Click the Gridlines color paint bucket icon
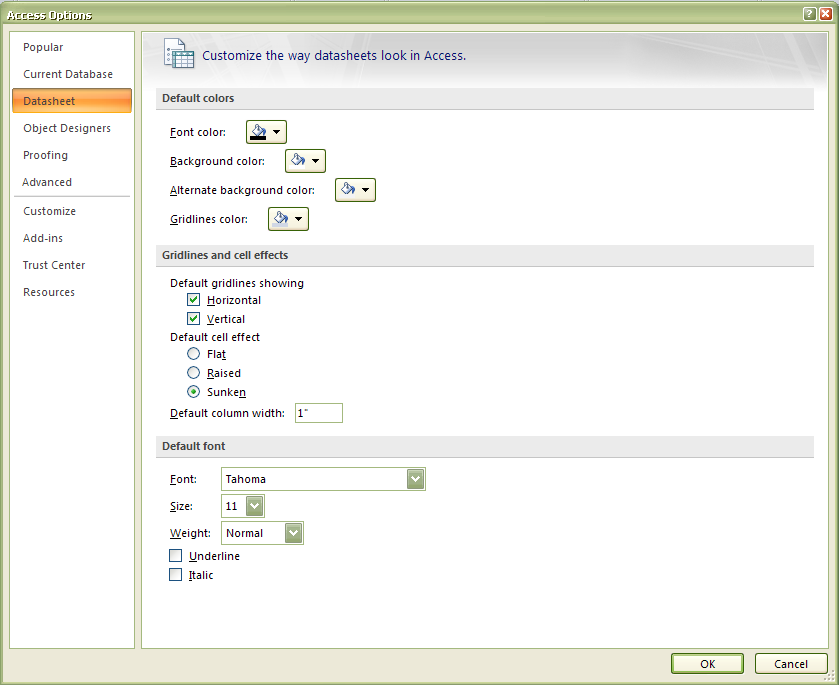This screenshot has height=685, width=839. pyautogui.click(x=280, y=218)
